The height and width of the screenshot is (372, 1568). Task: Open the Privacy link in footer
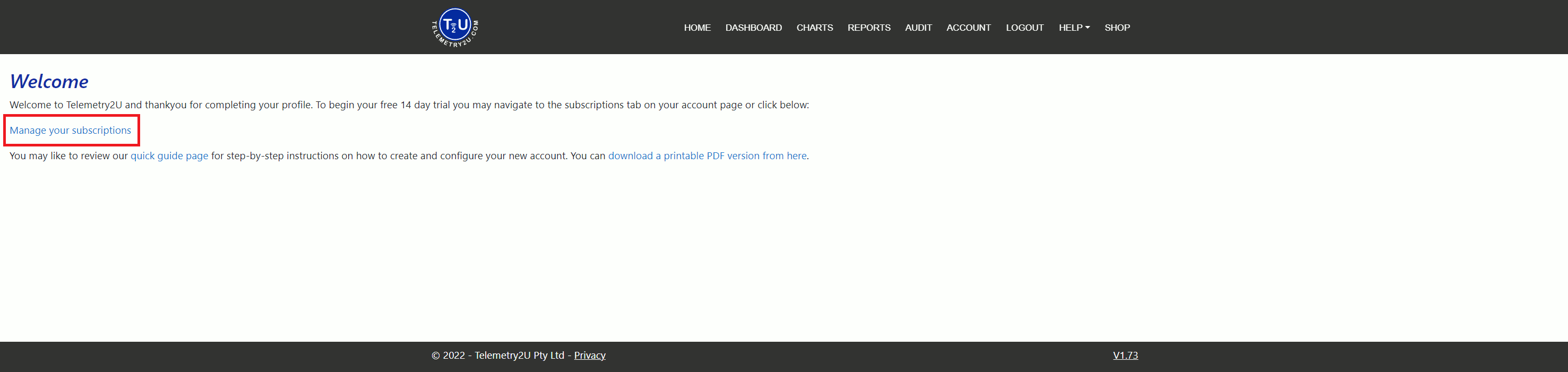click(x=589, y=355)
